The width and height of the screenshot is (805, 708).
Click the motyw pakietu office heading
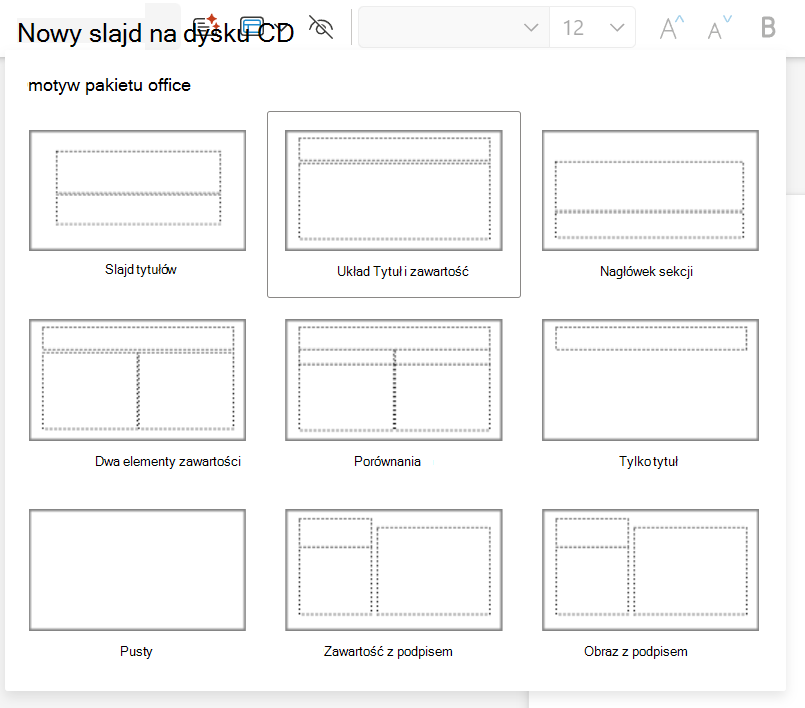pos(109,85)
